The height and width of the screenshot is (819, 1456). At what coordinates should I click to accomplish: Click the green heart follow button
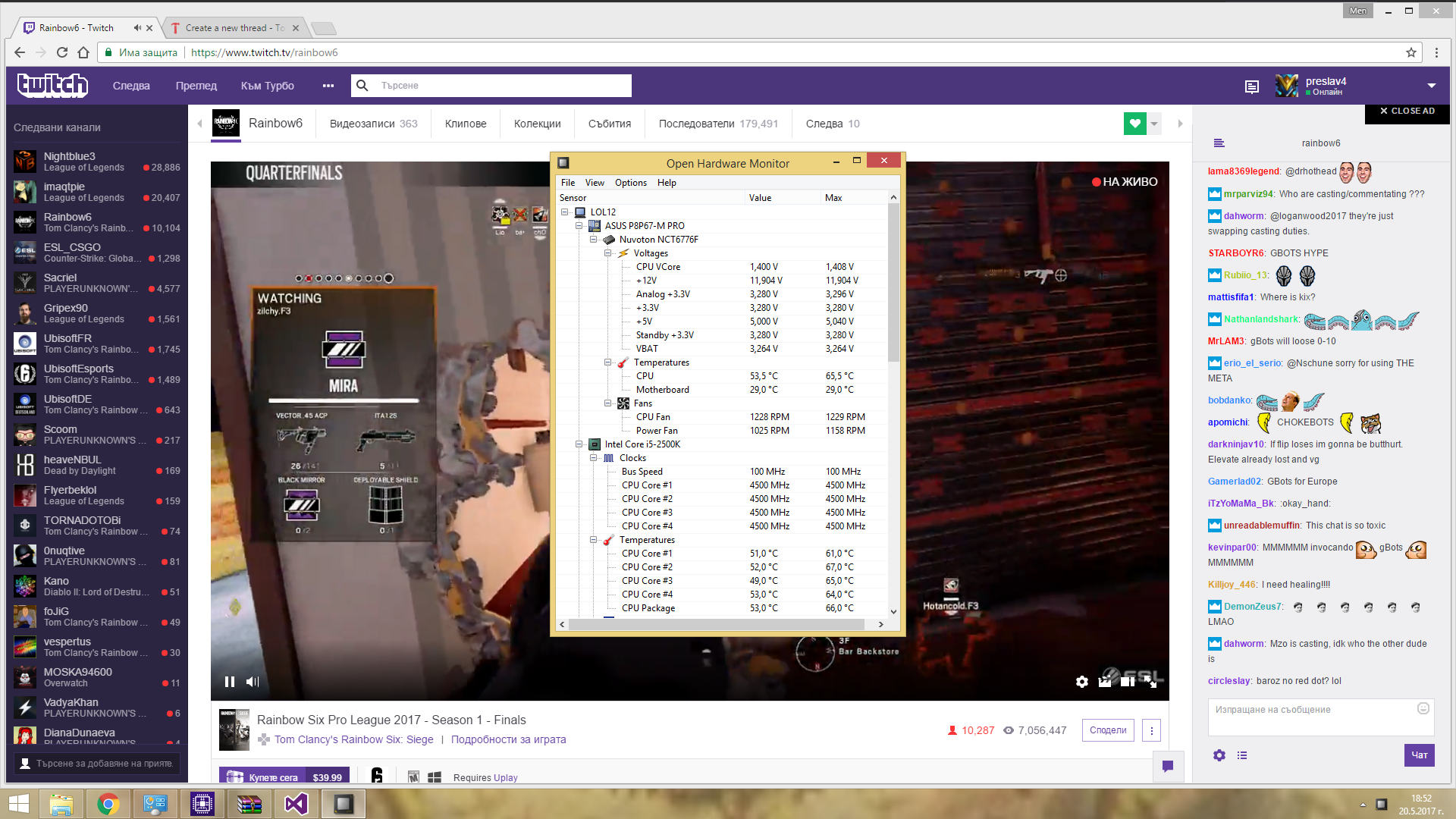(1135, 123)
